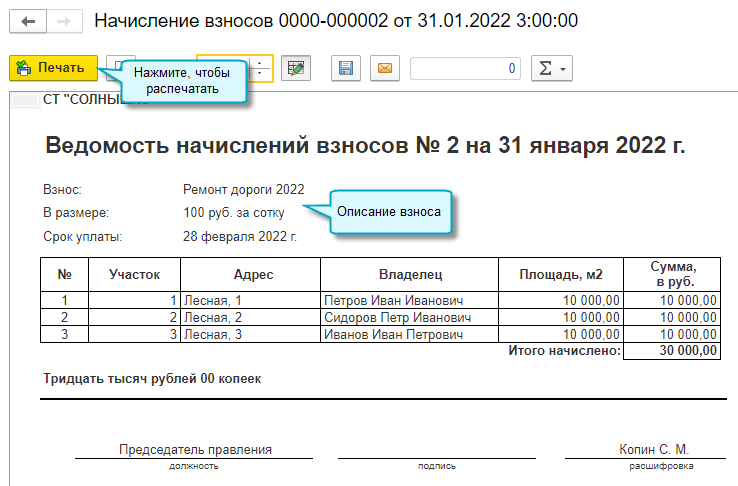Screen dimensions: 738x486
Task: Toggle the edit mode table icon
Action: pos(296,68)
